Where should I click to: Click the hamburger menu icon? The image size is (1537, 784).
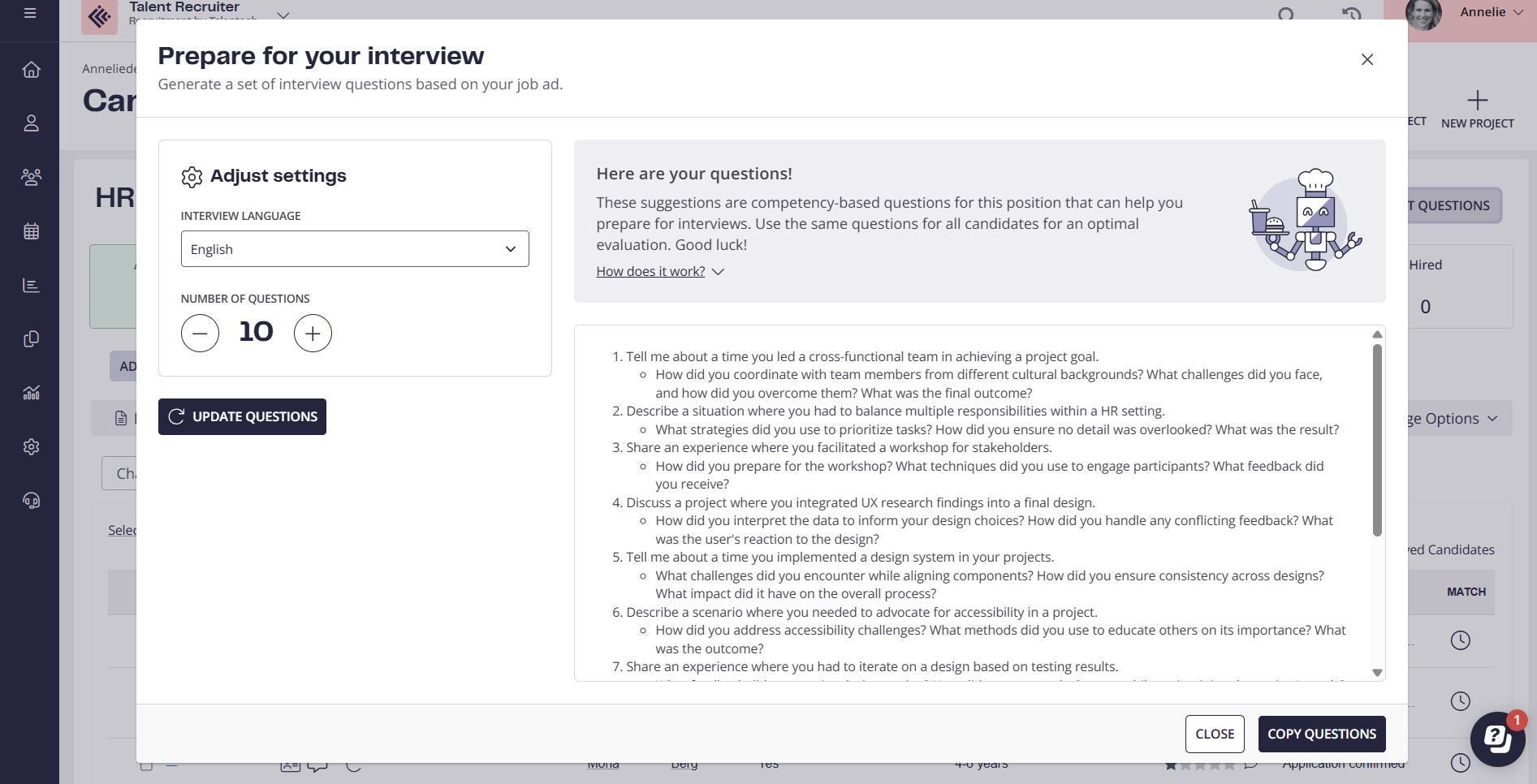pyautogui.click(x=30, y=13)
